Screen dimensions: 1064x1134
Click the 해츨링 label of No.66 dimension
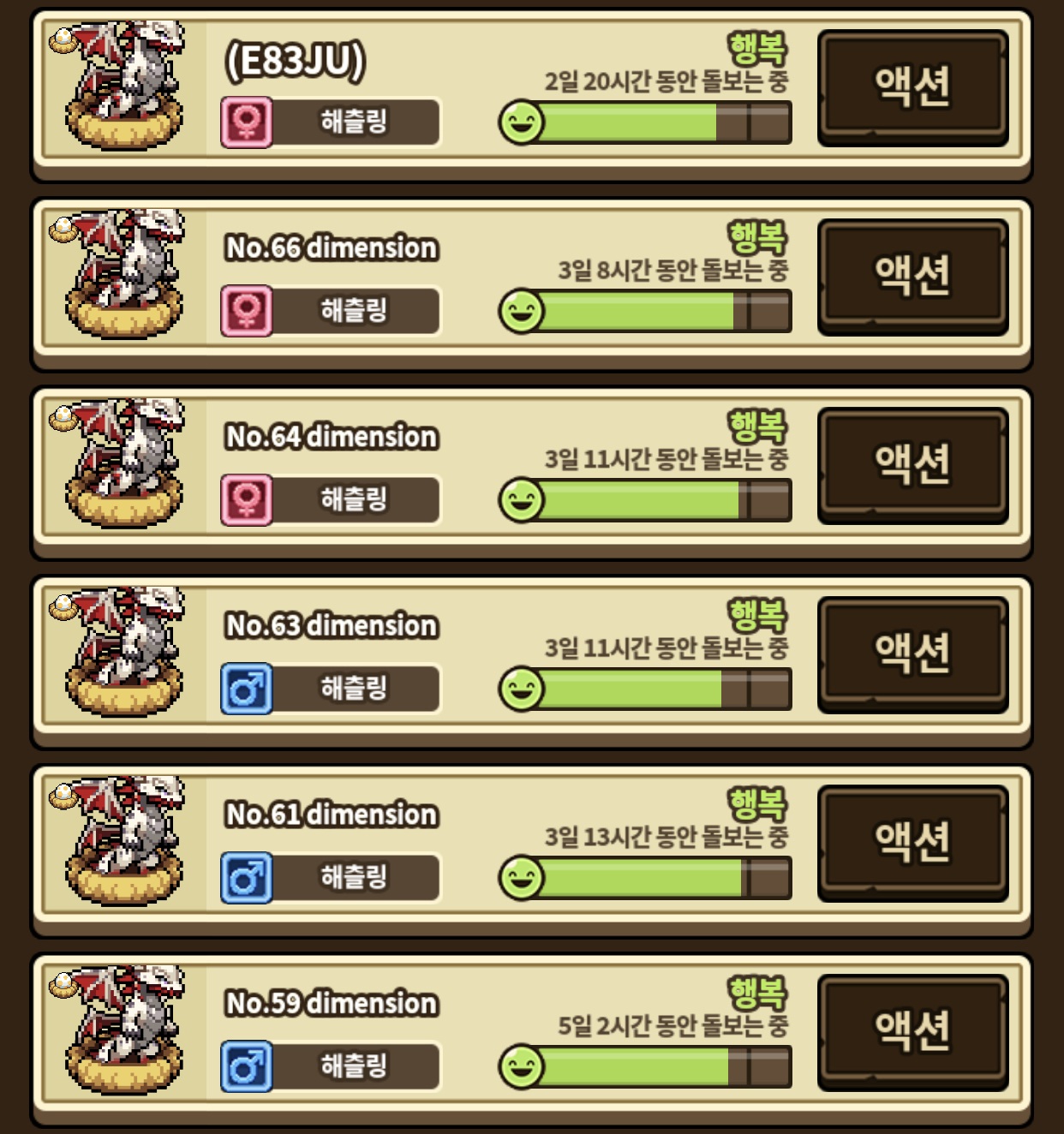(354, 311)
